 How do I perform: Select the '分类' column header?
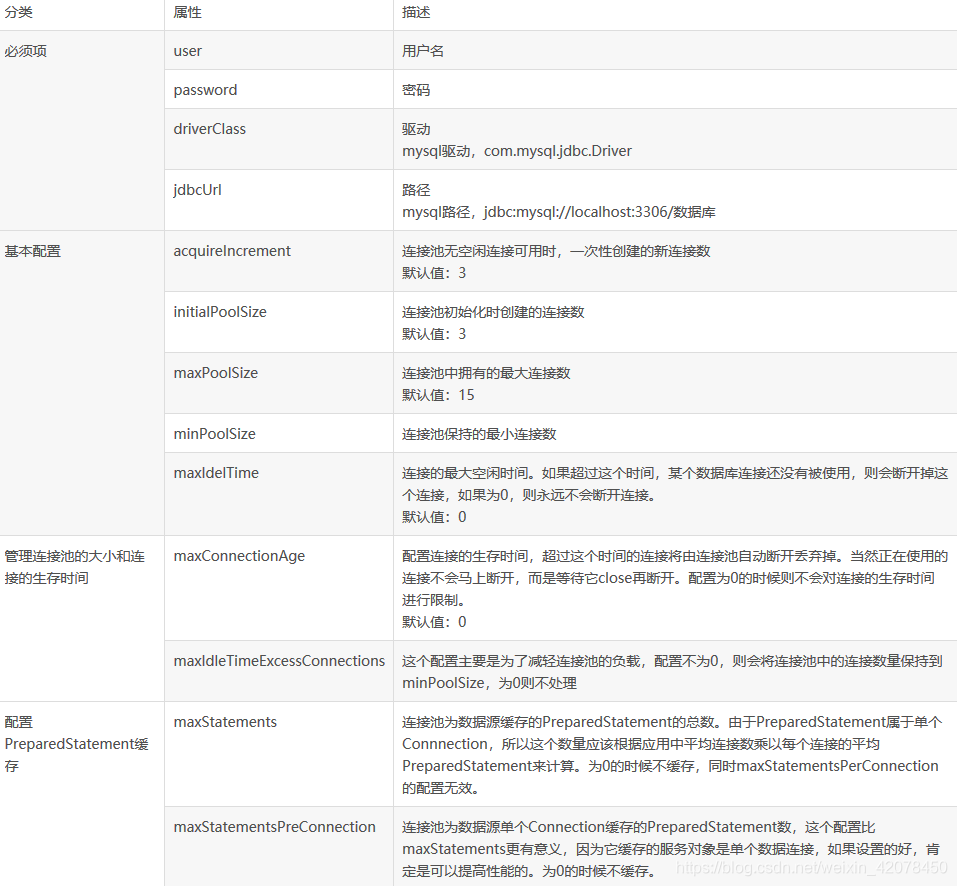tap(82, 13)
